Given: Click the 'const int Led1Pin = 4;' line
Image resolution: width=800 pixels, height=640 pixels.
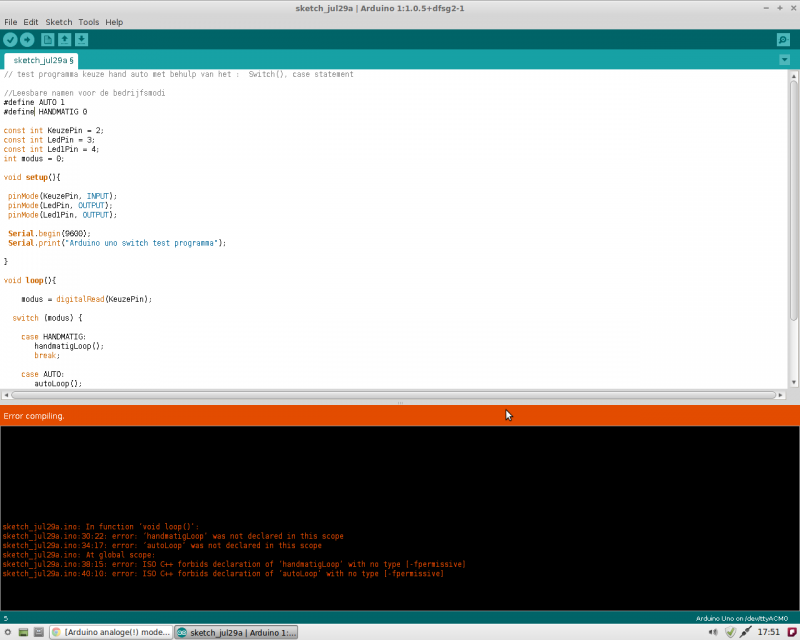Looking at the screenshot, I should 51,150.
